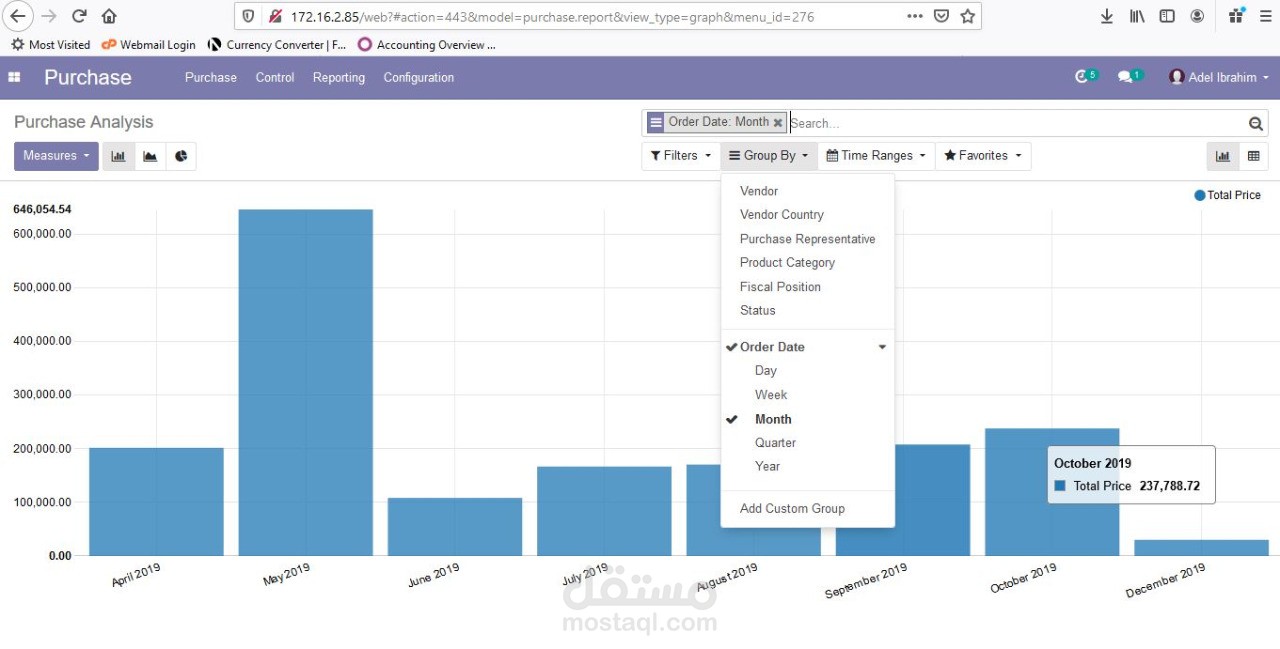Open the Configuration menu
Viewport: 1280px width, 649px height.
pos(418,77)
